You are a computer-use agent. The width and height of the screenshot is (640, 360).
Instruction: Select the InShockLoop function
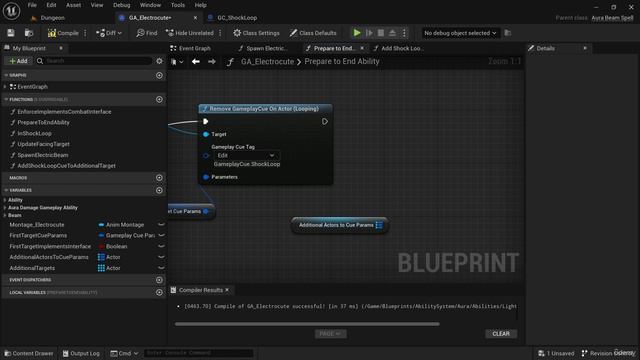34,133
